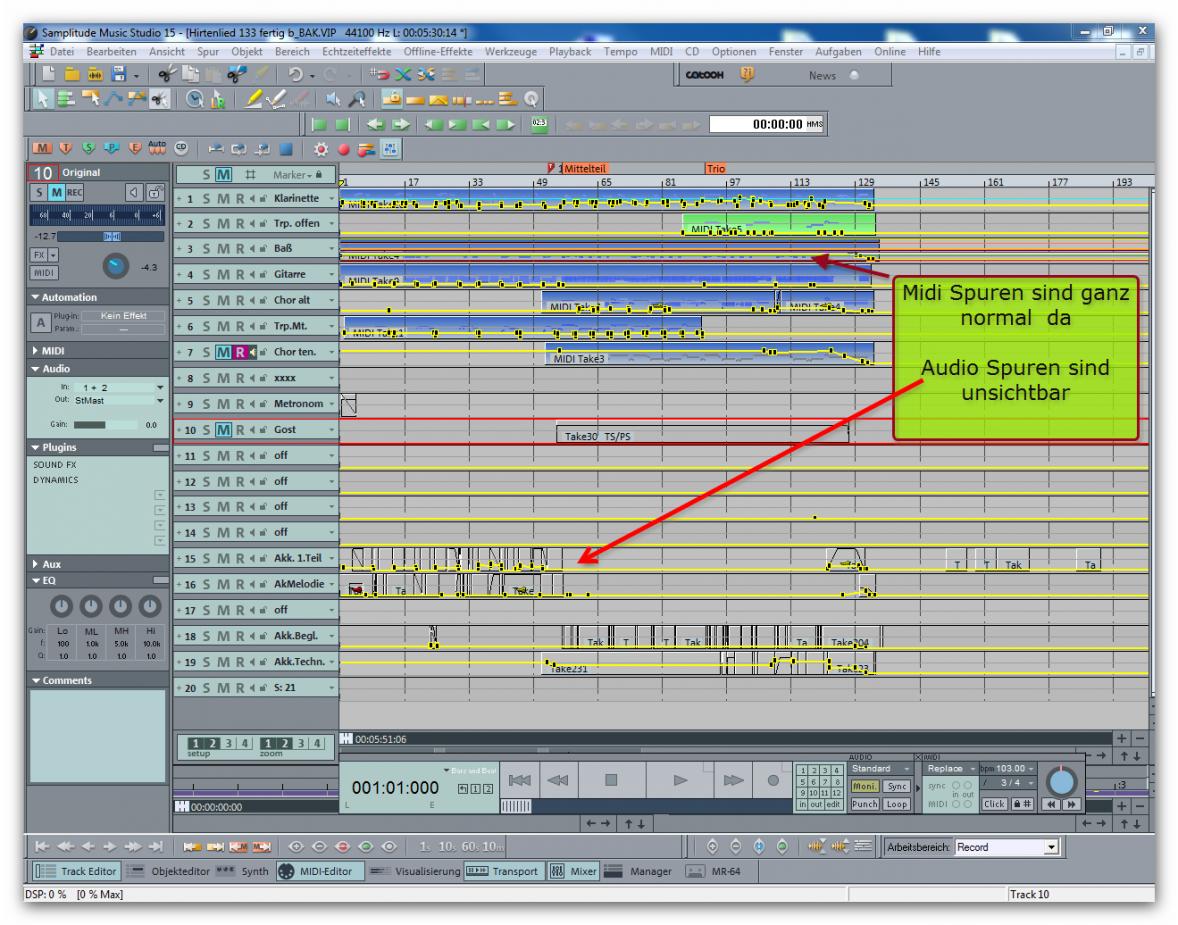Click the green left arrow navigation icon
The width and height of the screenshot is (1178, 925).
[x=376, y=125]
